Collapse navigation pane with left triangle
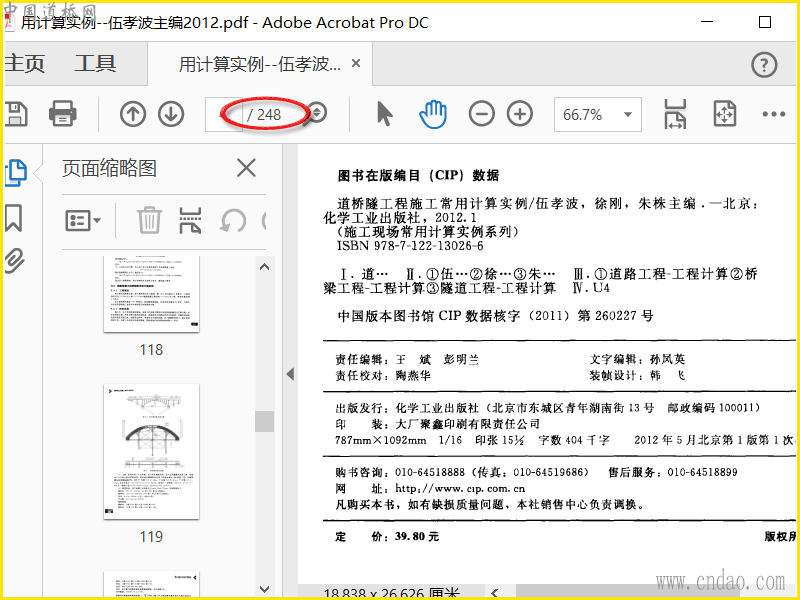800x600 pixels. [290, 374]
